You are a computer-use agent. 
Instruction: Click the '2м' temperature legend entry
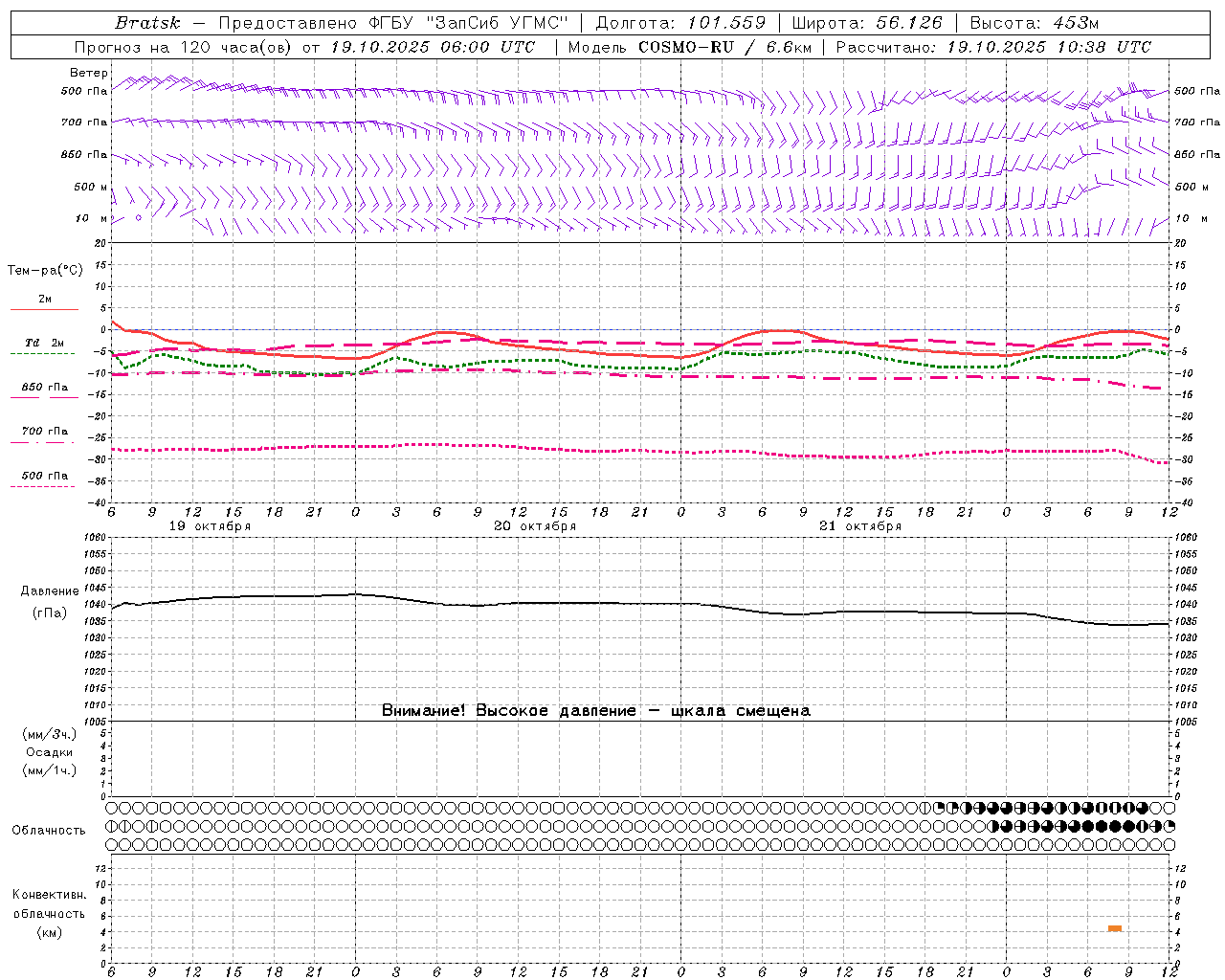pyautogui.click(x=45, y=299)
